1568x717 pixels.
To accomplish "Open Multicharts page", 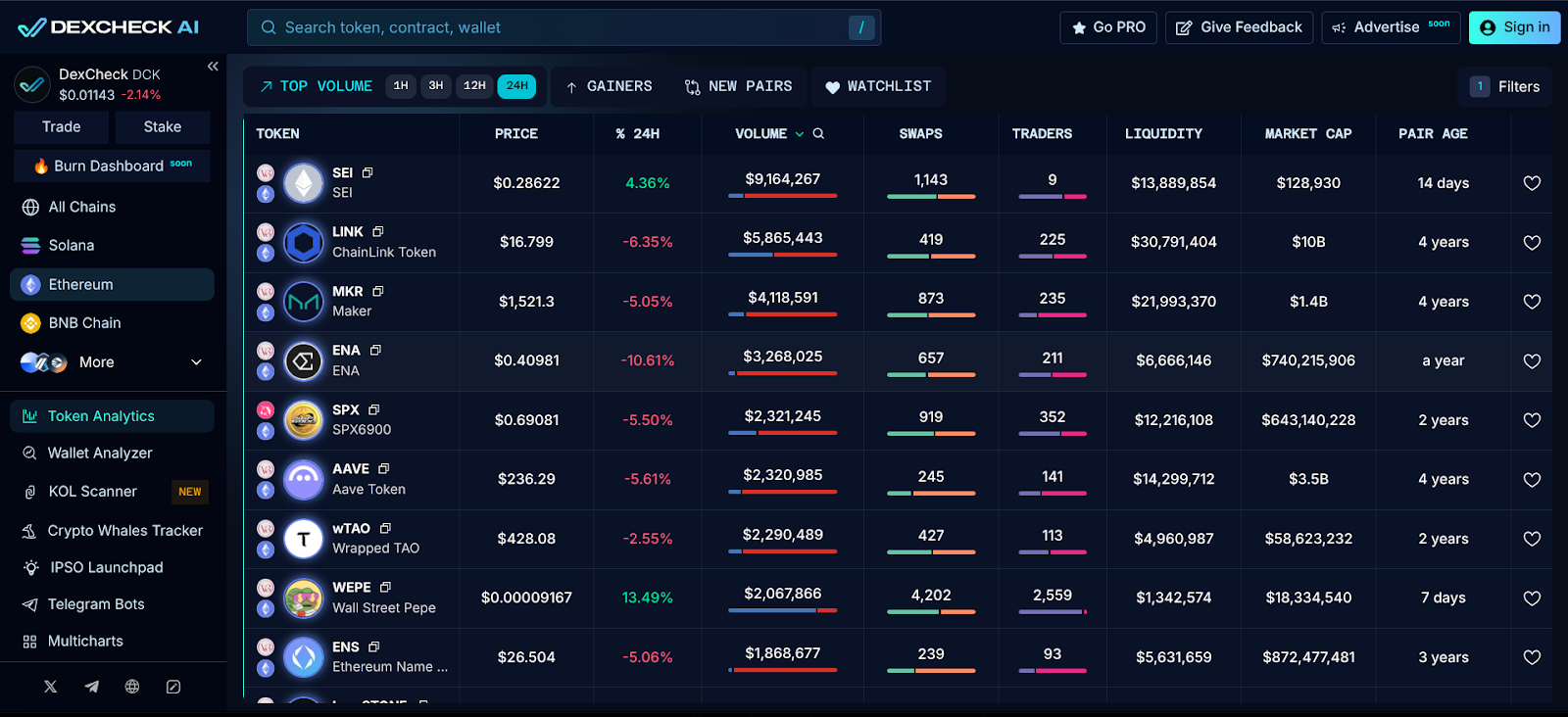I will coord(112,642).
